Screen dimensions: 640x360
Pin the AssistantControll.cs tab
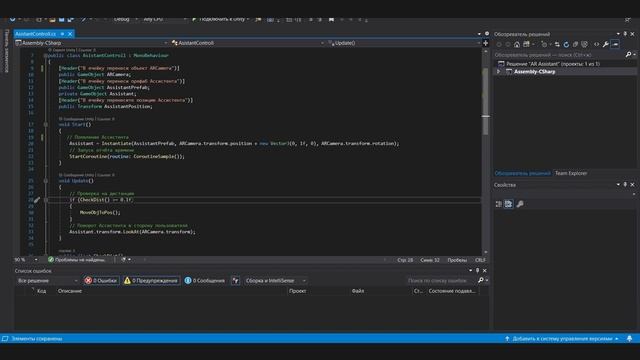62,34
